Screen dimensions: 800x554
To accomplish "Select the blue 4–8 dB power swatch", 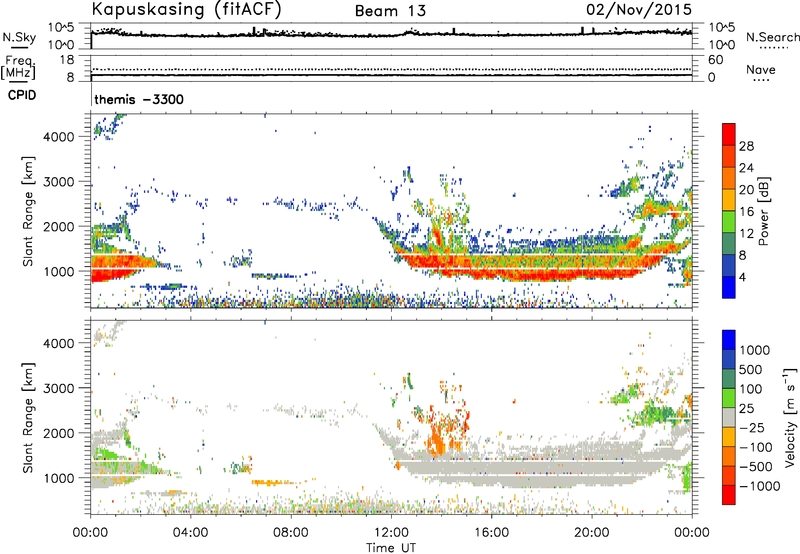I will click(x=729, y=266).
